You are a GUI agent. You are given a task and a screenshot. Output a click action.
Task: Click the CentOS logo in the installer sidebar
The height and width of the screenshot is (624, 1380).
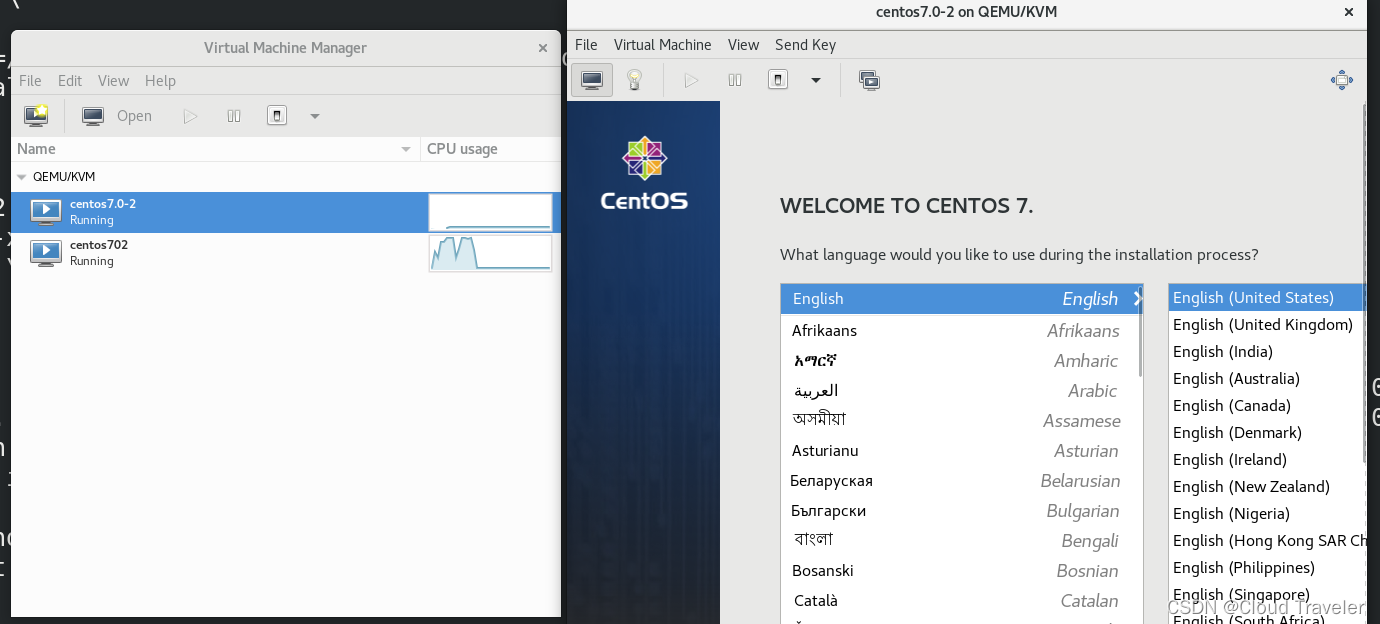[644, 174]
